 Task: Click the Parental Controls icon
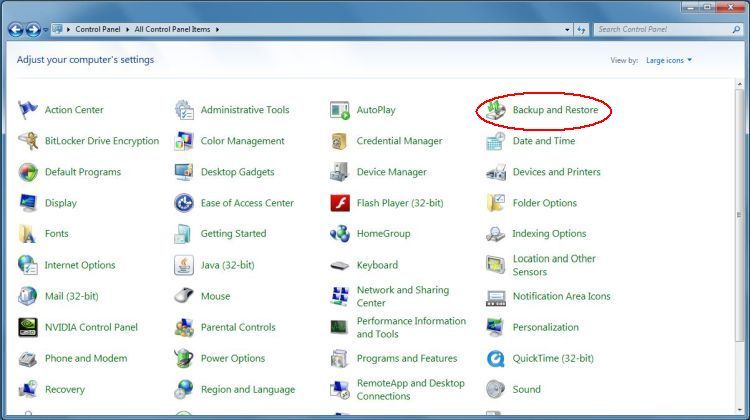click(x=184, y=327)
